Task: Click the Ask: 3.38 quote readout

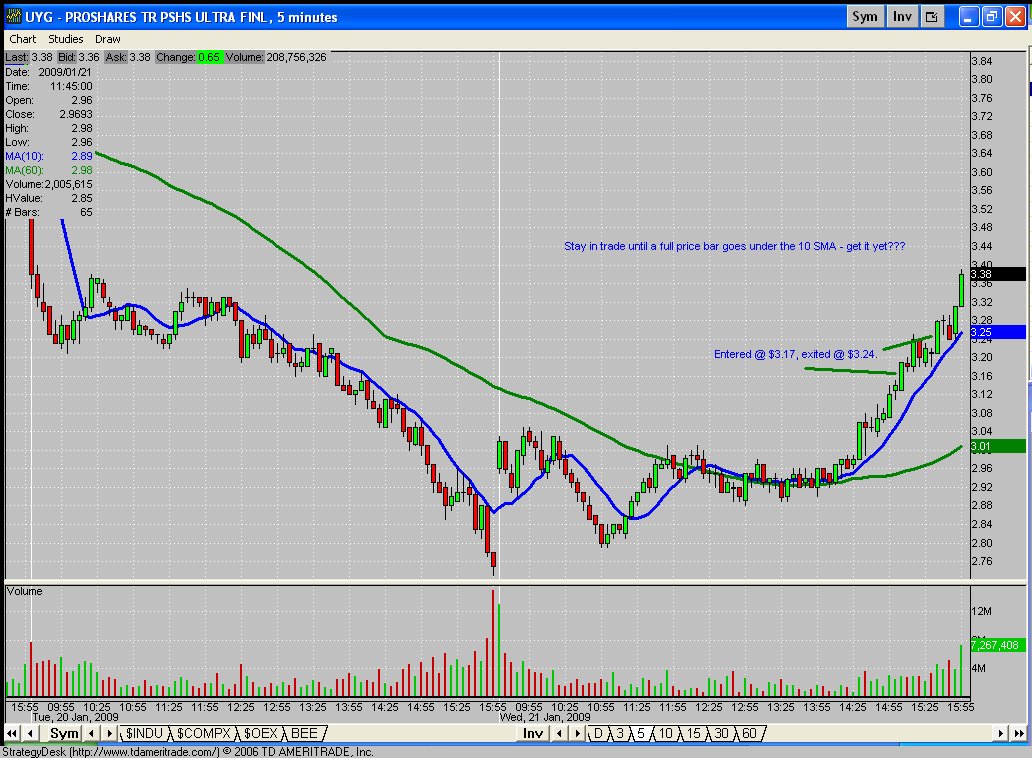Action: click(x=128, y=57)
